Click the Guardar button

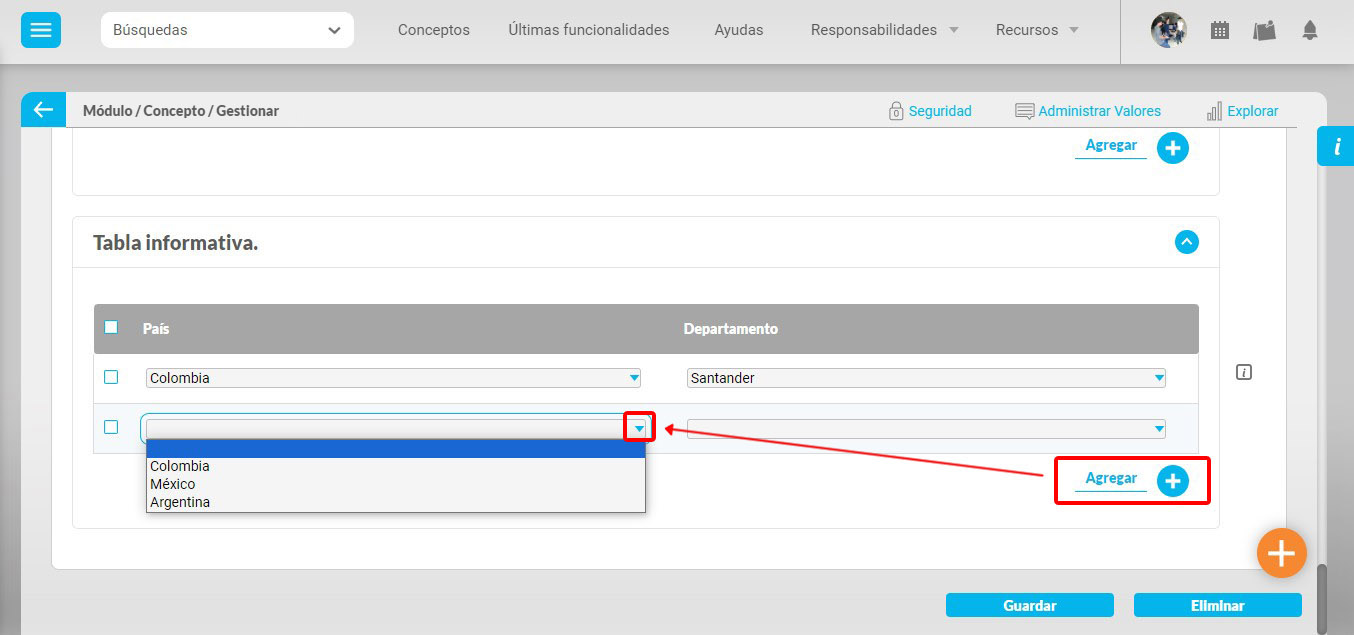1029,605
